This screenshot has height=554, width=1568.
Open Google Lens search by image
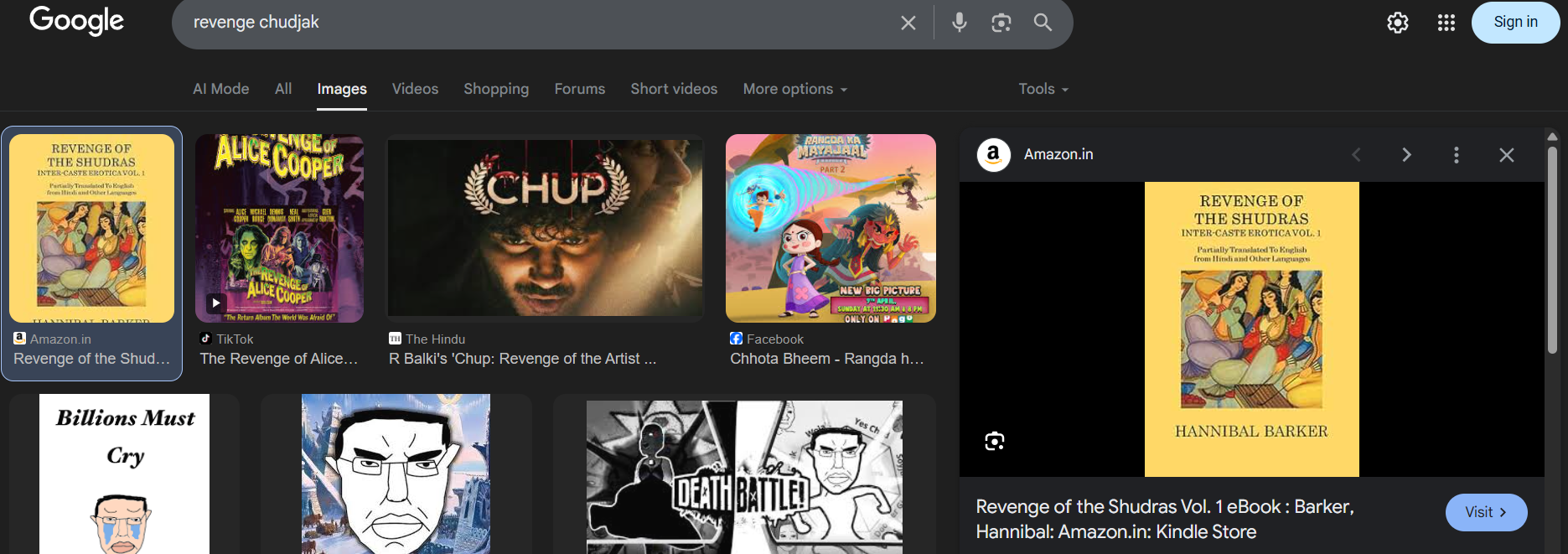click(x=1001, y=23)
